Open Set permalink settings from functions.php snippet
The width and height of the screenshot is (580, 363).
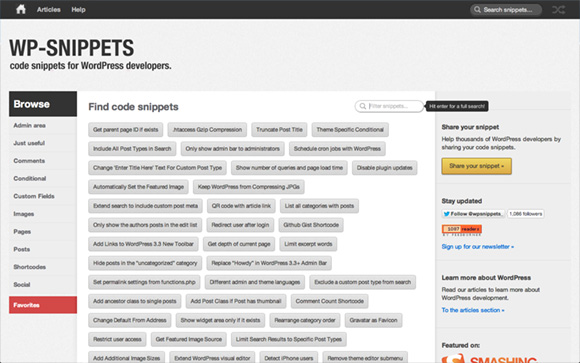pos(144,282)
